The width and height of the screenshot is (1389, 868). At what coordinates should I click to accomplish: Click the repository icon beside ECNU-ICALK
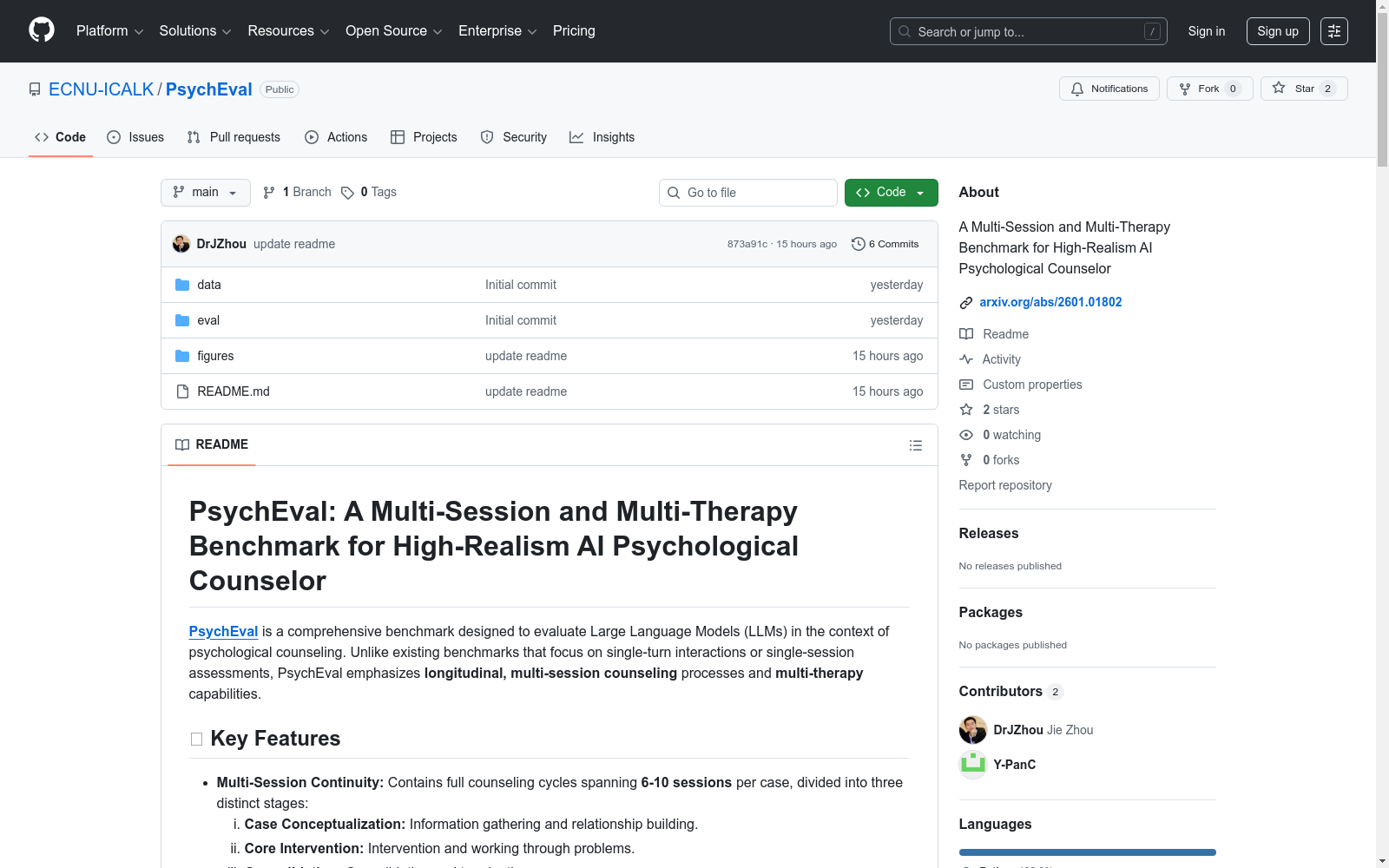[35, 89]
